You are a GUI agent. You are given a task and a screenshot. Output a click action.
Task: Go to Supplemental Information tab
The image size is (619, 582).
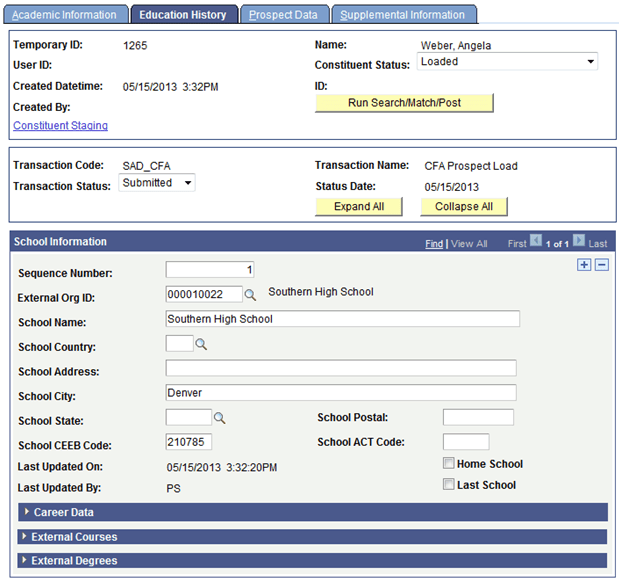404,15
